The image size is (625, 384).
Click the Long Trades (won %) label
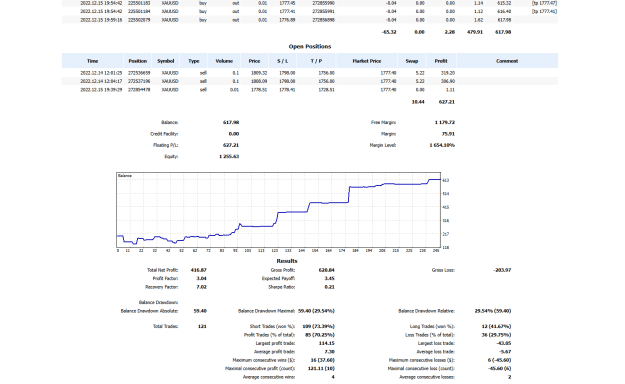432,326
